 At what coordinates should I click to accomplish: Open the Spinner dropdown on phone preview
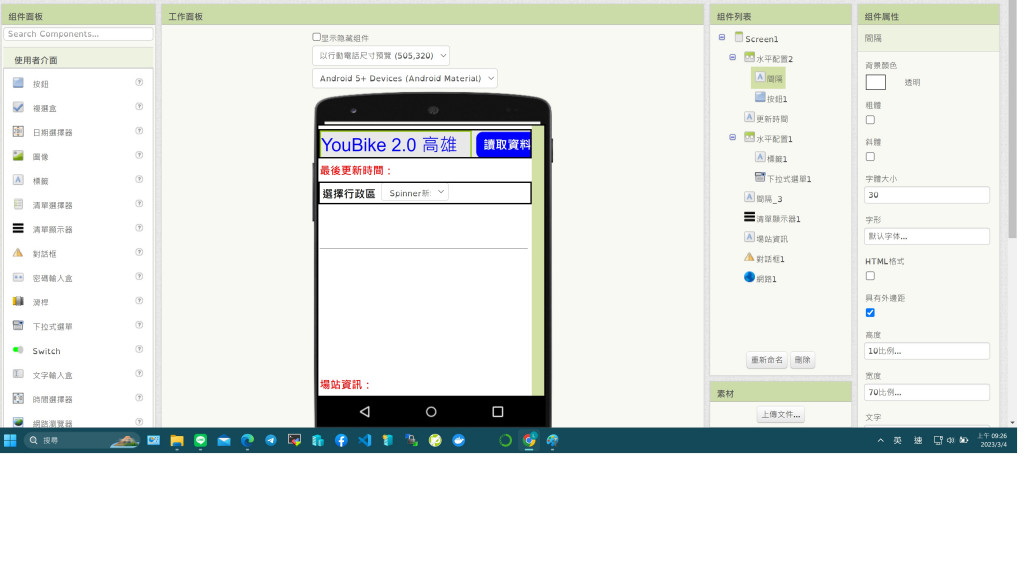click(415, 193)
